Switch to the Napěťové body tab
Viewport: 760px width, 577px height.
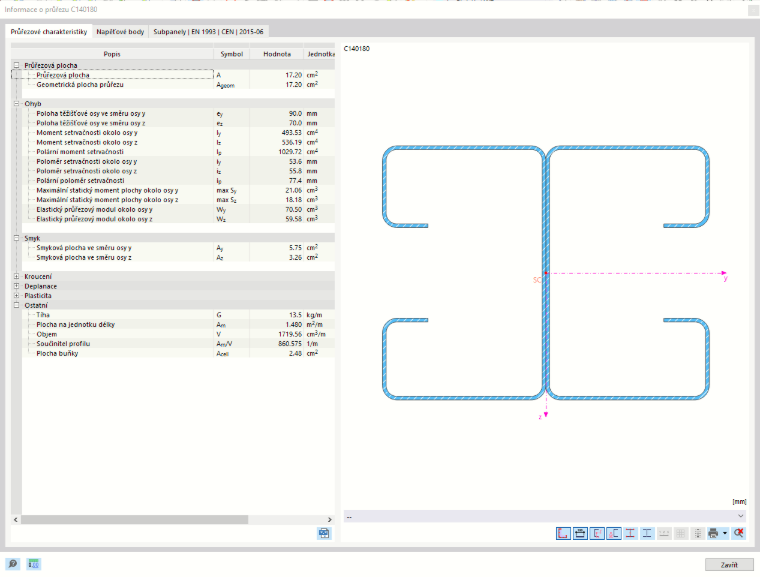[120, 32]
